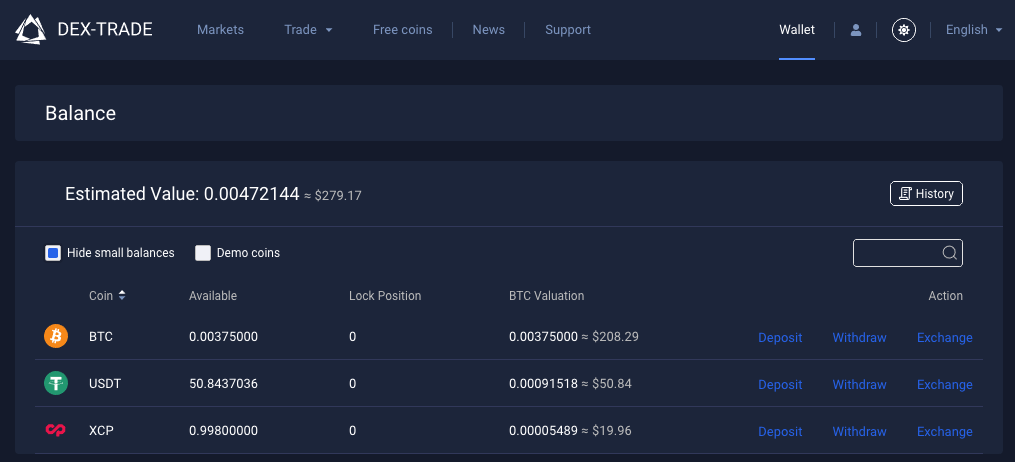The image size is (1015, 462).
Task: Click Estimated Value 0.00472144 text
Action: tap(182, 193)
